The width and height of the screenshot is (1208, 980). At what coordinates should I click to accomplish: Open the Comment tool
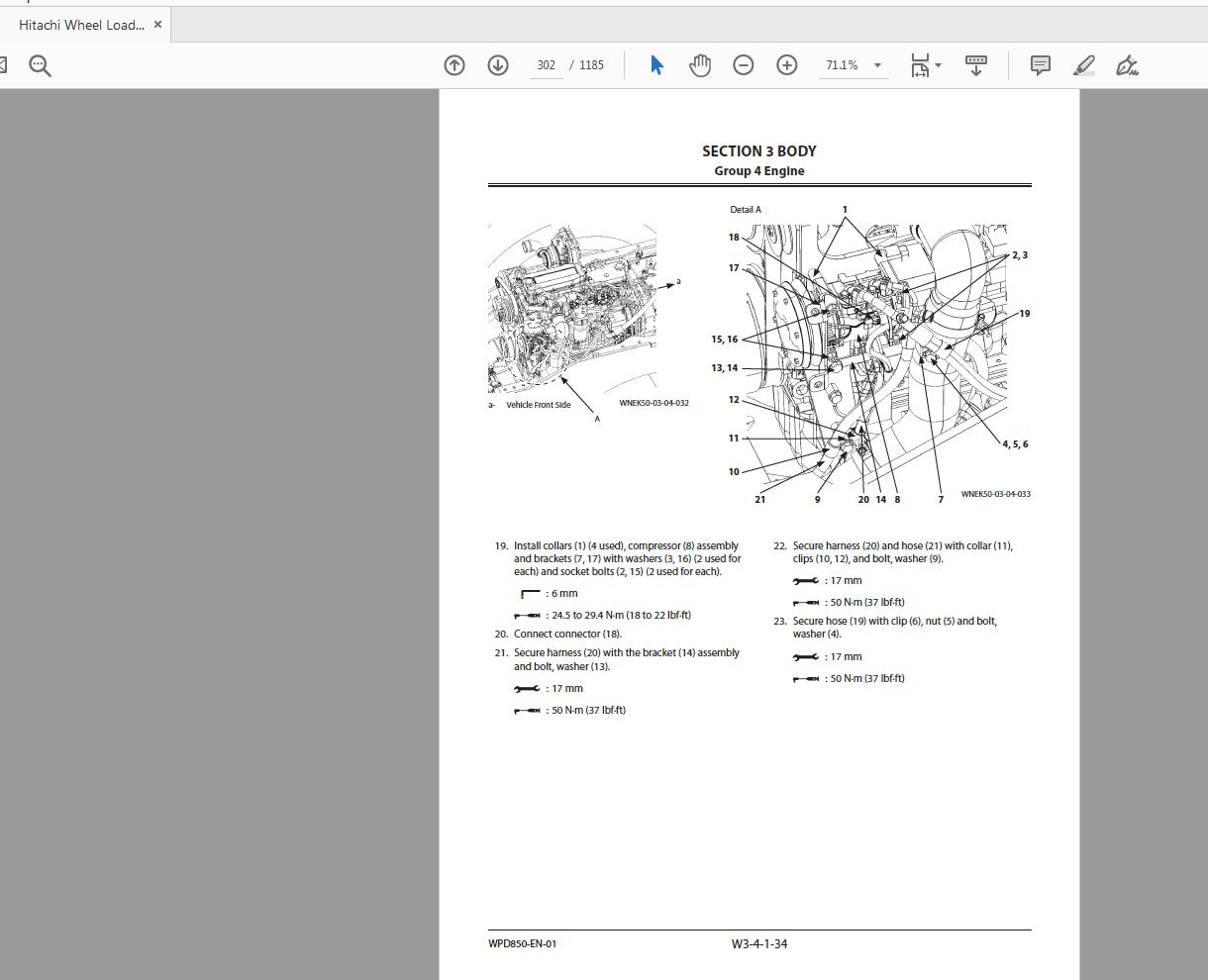click(1039, 64)
